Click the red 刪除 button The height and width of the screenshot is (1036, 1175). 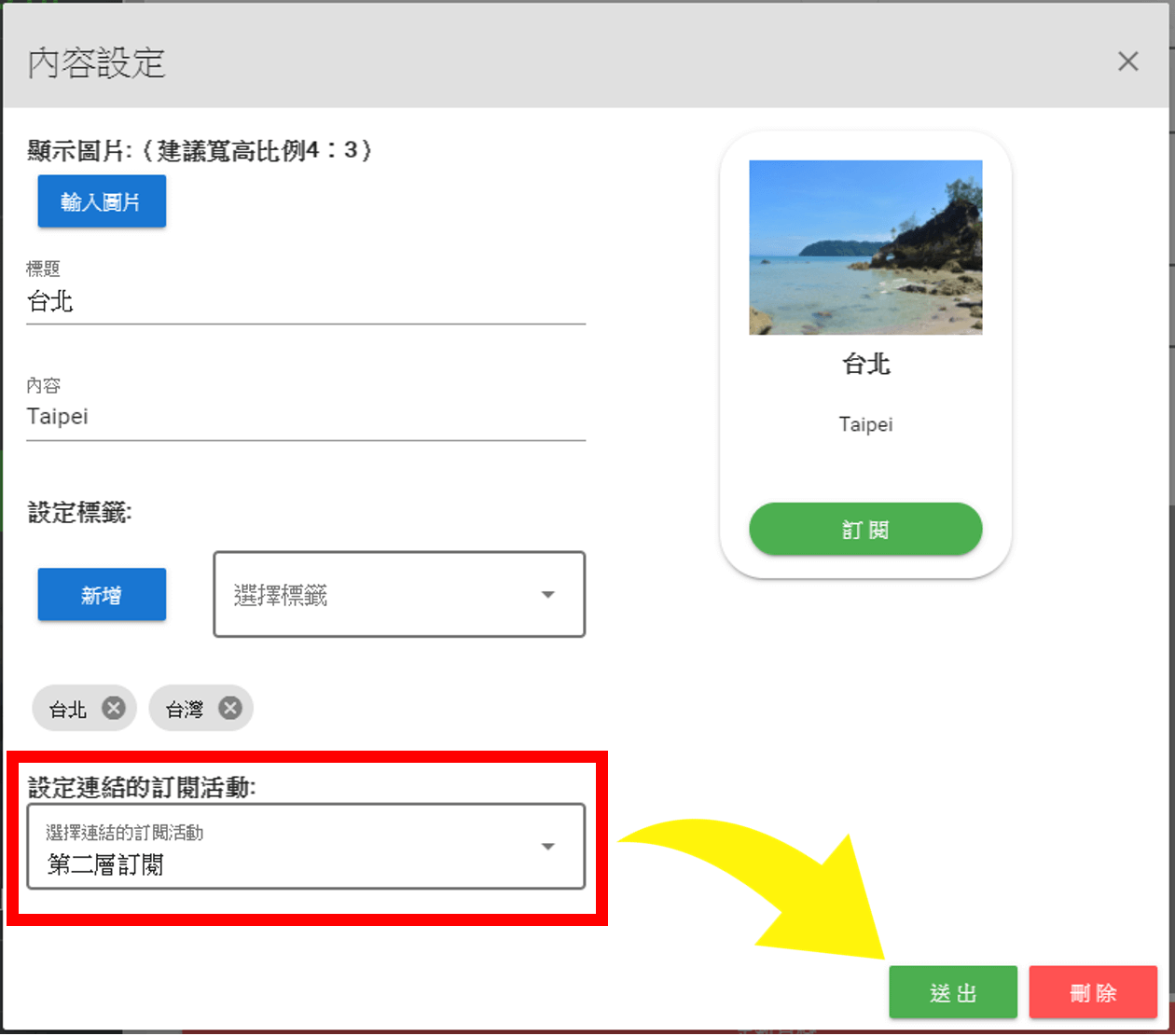(x=1093, y=992)
